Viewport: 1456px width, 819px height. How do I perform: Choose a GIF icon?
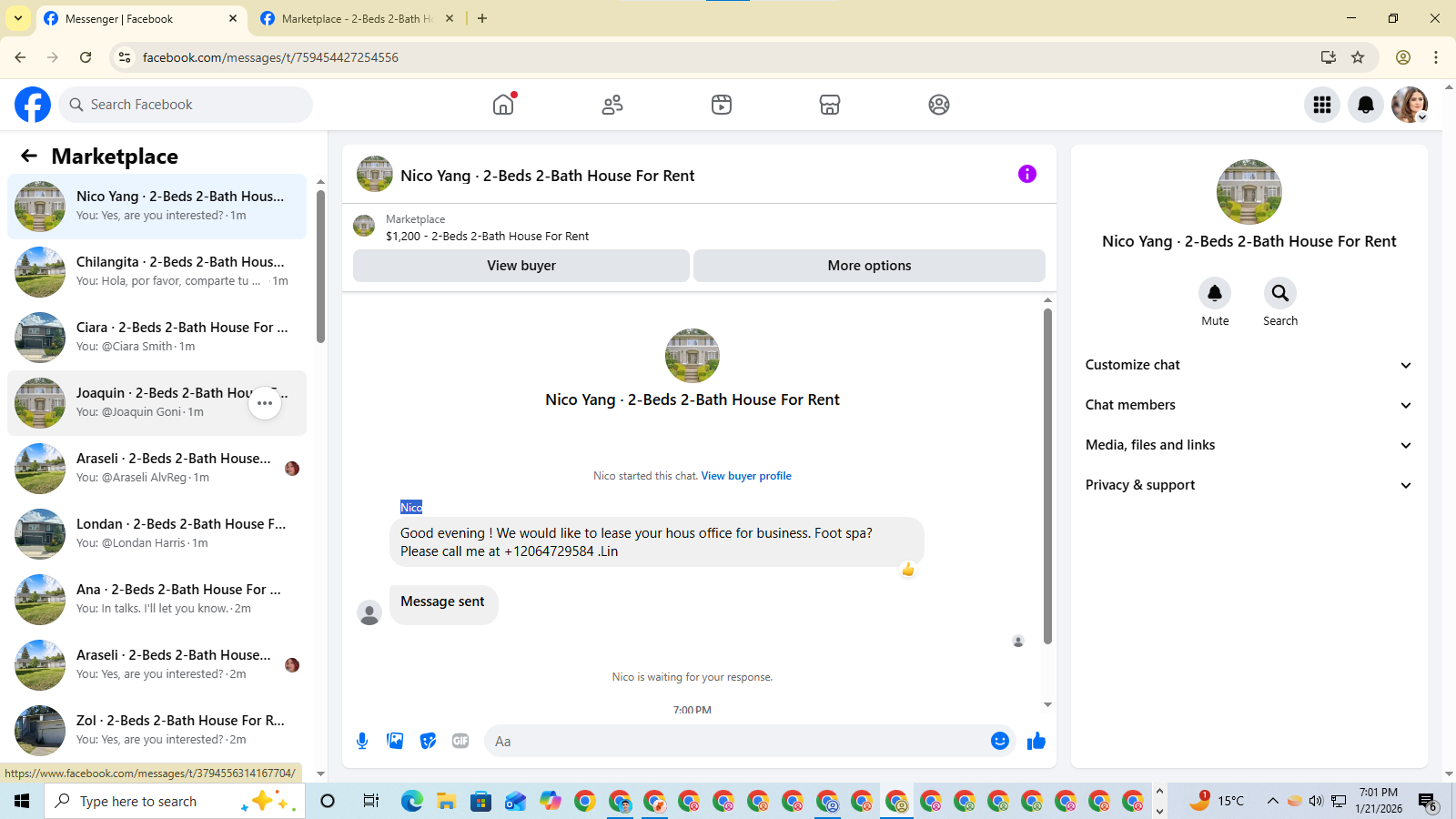(x=460, y=741)
